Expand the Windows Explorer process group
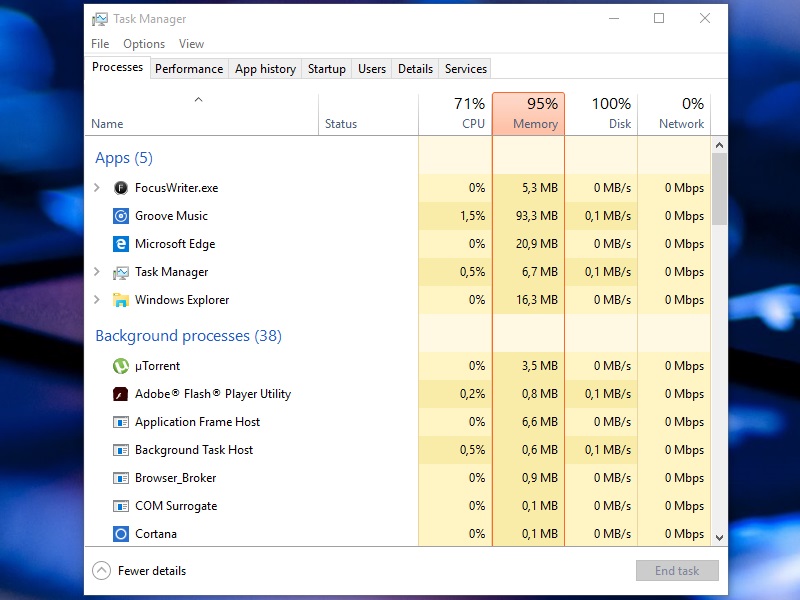Screen dimensions: 800x600 point(97,299)
